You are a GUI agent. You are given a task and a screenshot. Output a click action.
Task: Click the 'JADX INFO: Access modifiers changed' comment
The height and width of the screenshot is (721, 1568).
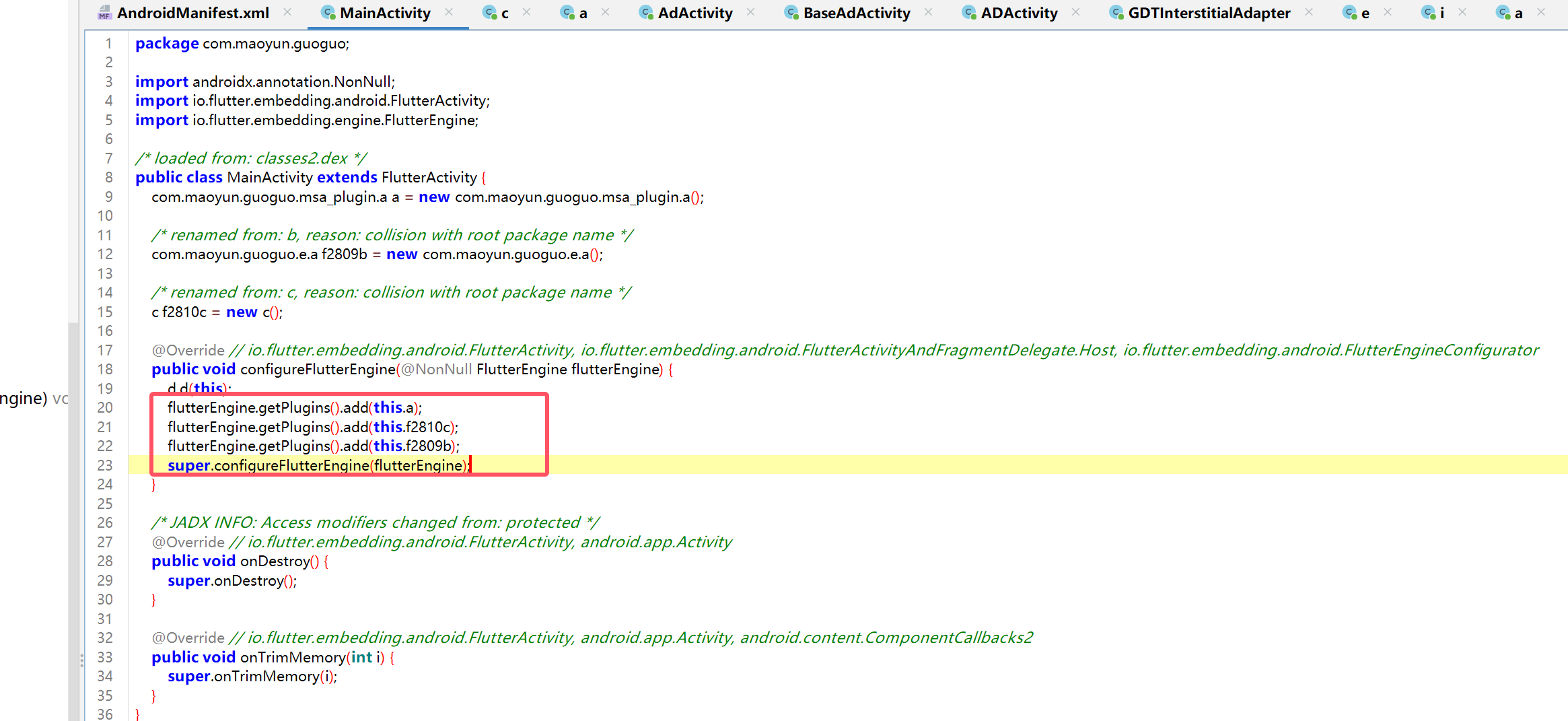pos(375,523)
